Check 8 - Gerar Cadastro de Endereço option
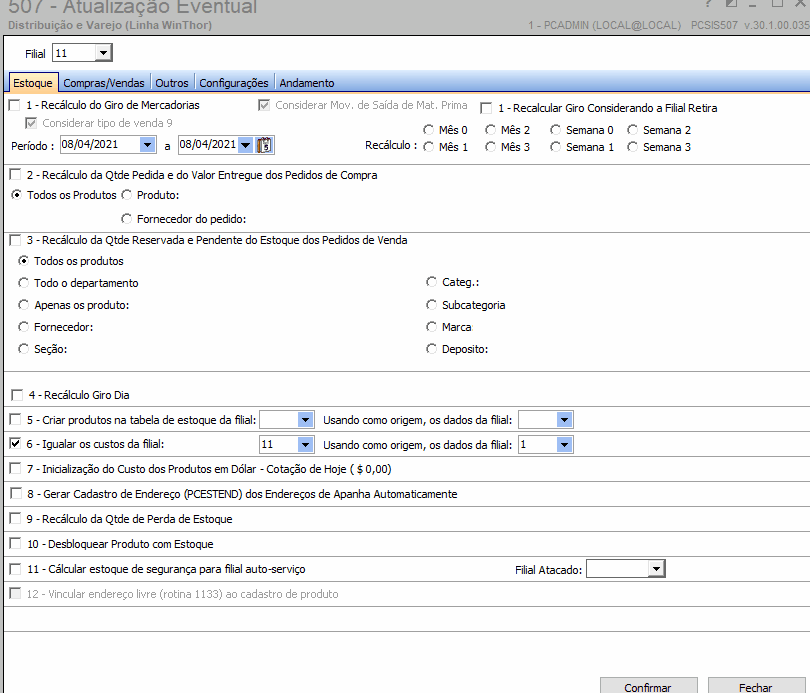810x693 pixels. pos(15,493)
